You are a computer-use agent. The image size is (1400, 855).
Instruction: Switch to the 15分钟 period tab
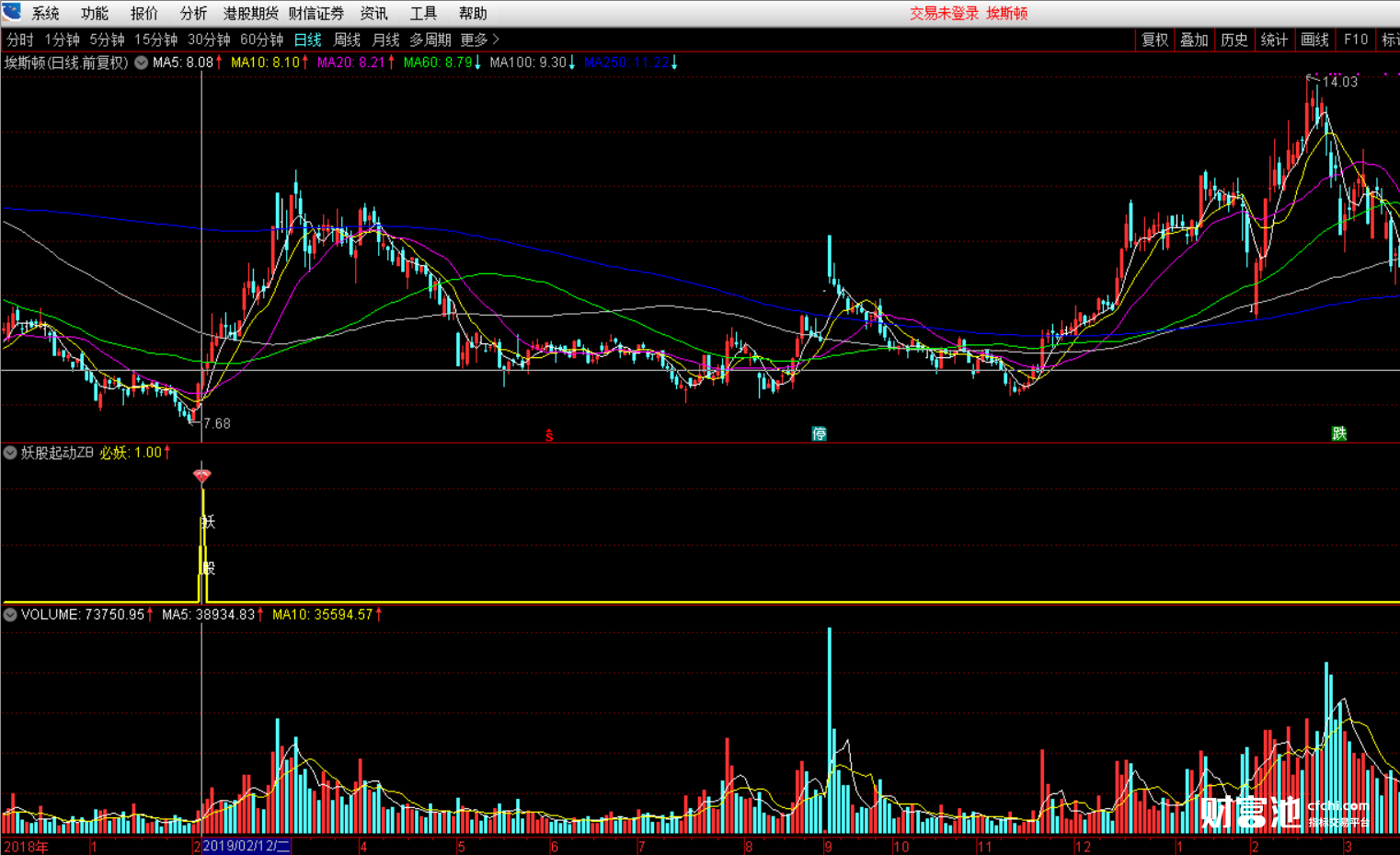[x=155, y=40]
